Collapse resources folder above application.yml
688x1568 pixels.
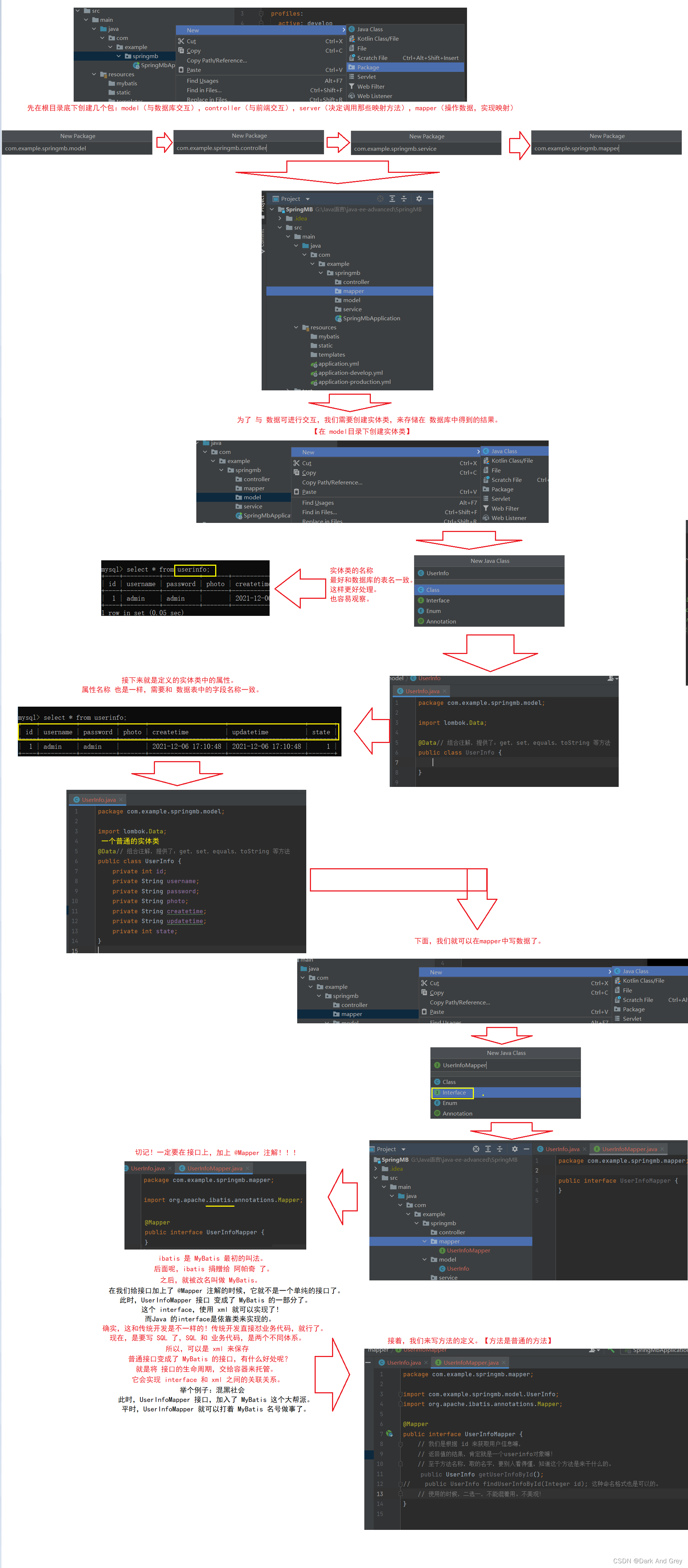point(296,328)
